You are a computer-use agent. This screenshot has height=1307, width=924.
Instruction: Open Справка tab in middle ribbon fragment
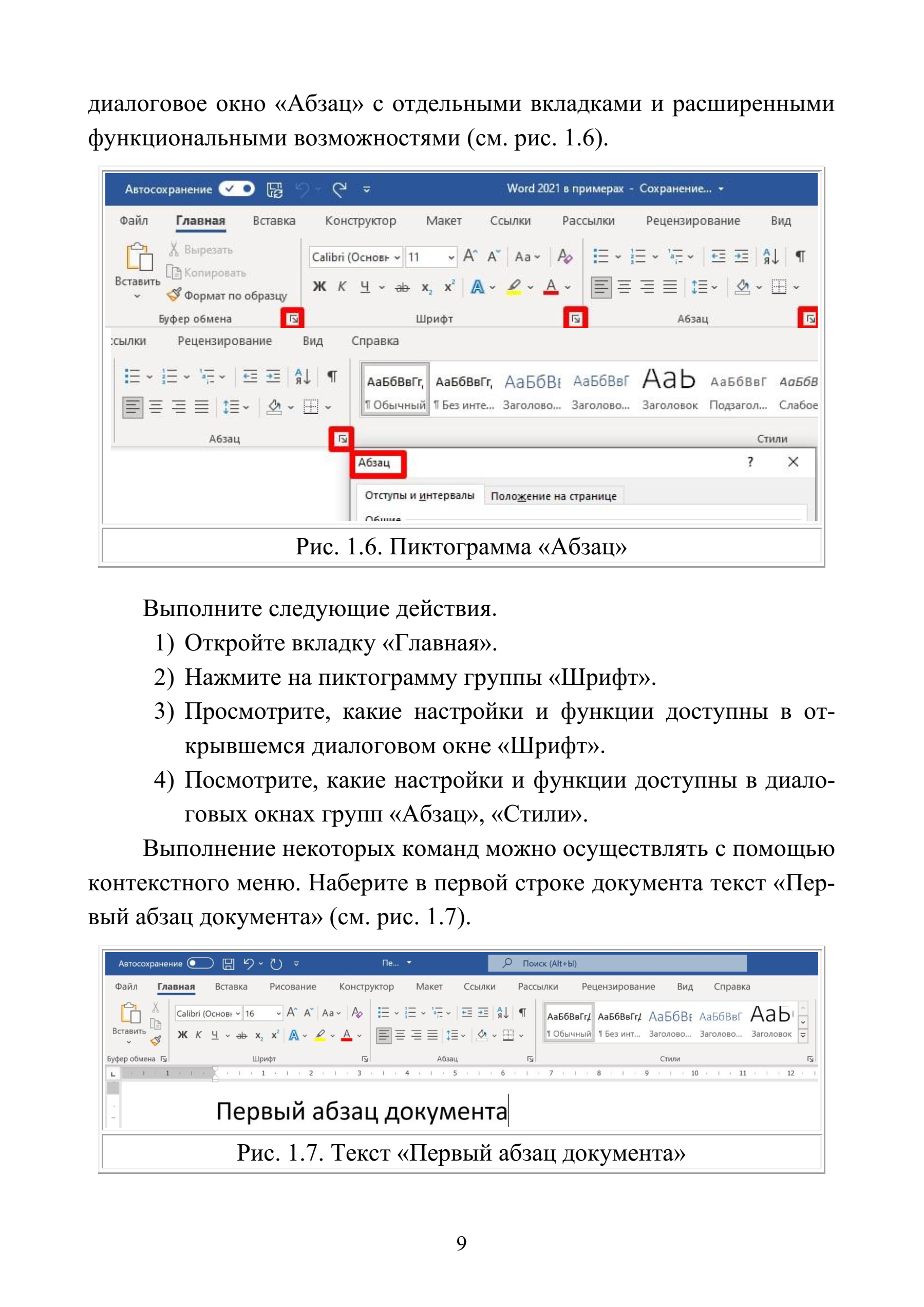[375, 341]
